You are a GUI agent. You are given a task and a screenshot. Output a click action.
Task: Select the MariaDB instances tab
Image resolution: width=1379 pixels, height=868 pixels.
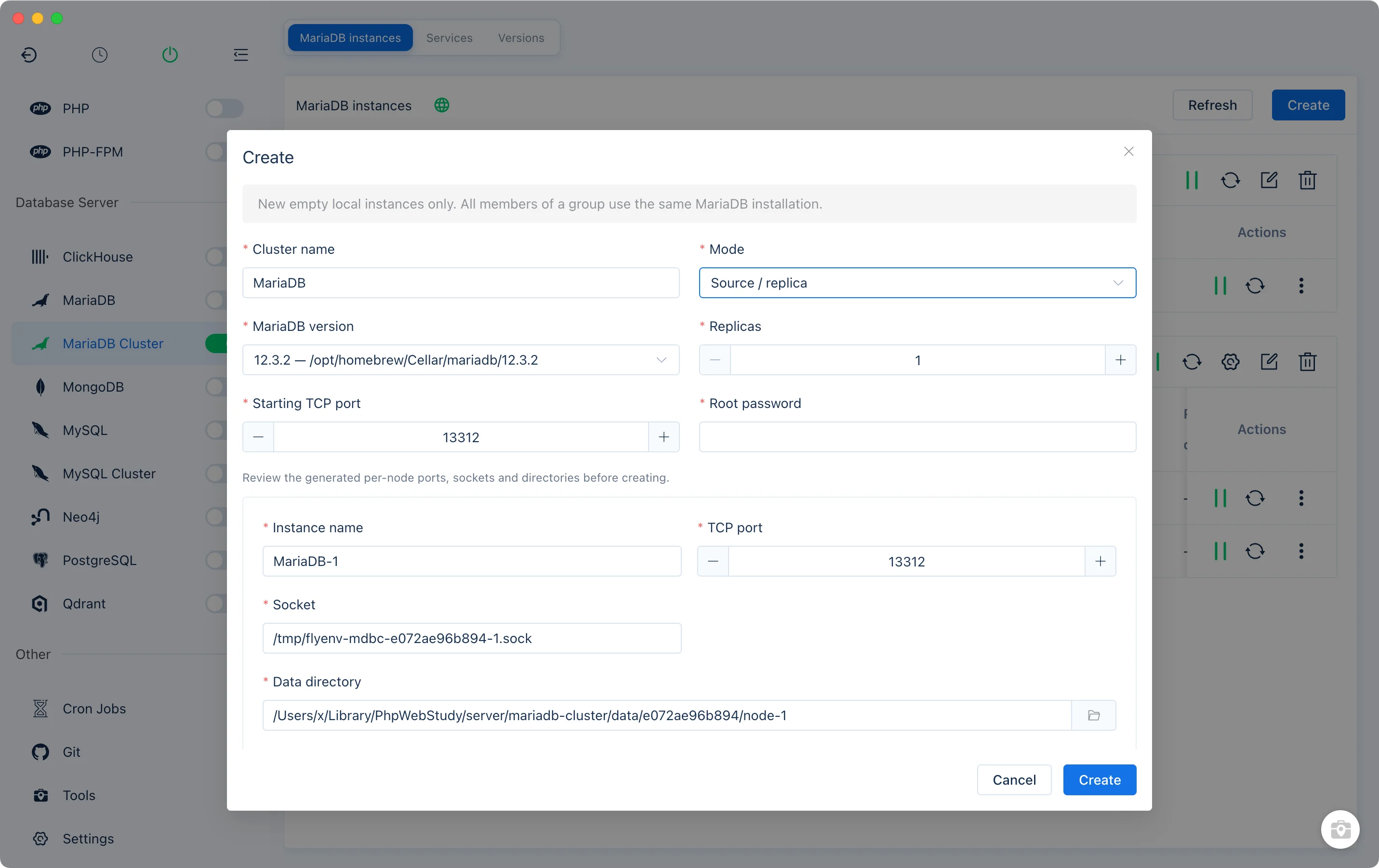(x=350, y=38)
